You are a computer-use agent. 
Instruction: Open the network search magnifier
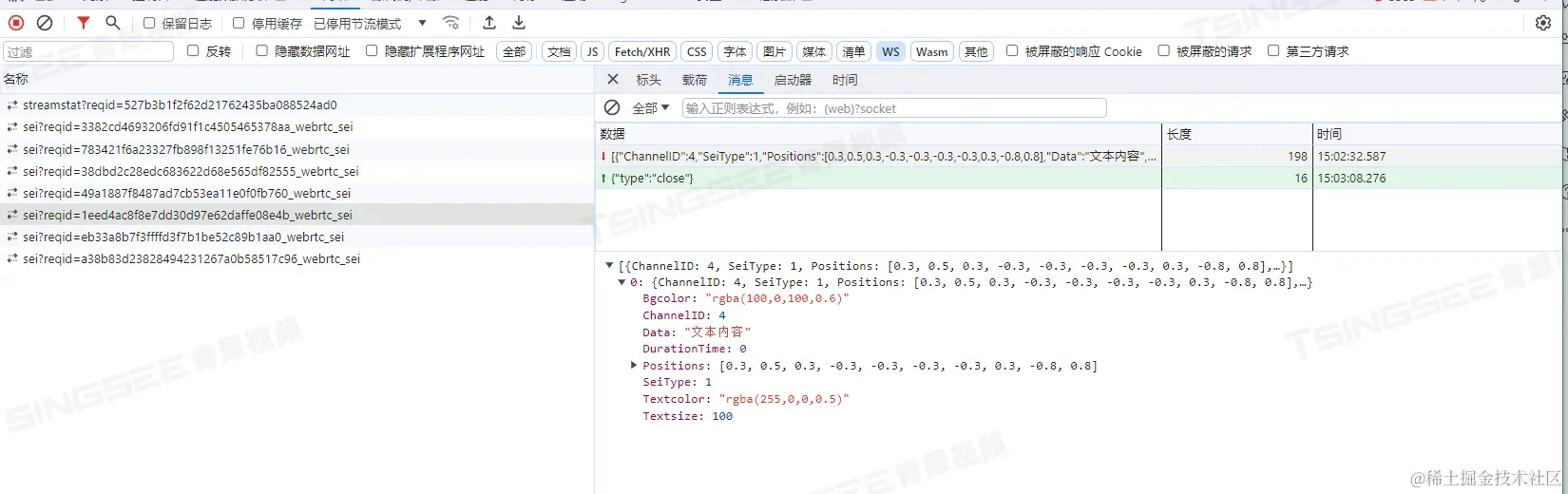[x=113, y=23]
